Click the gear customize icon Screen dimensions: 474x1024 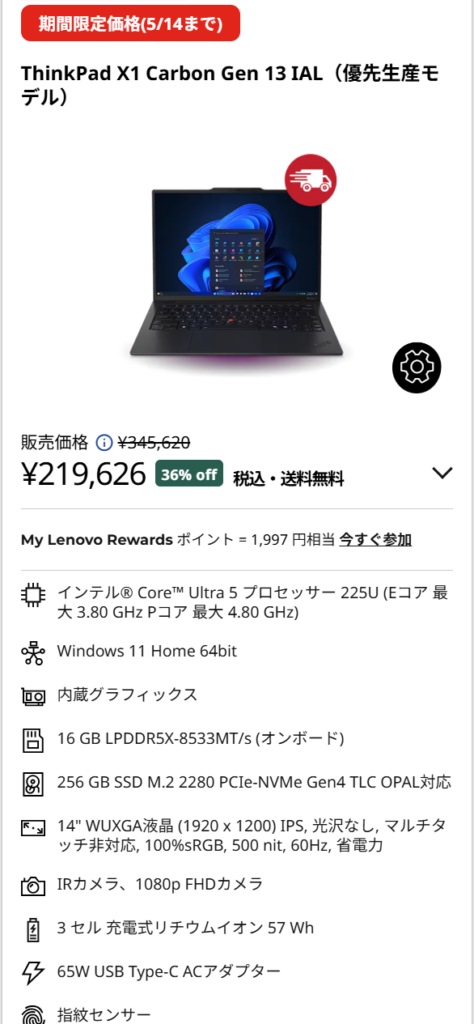[x=417, y=367]
